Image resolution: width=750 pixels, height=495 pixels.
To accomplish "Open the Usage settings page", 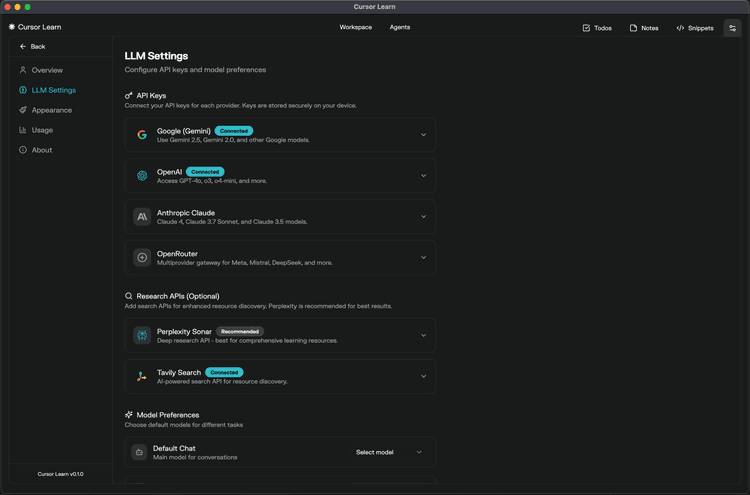I will pyautogui.click(x=42, y=130).
